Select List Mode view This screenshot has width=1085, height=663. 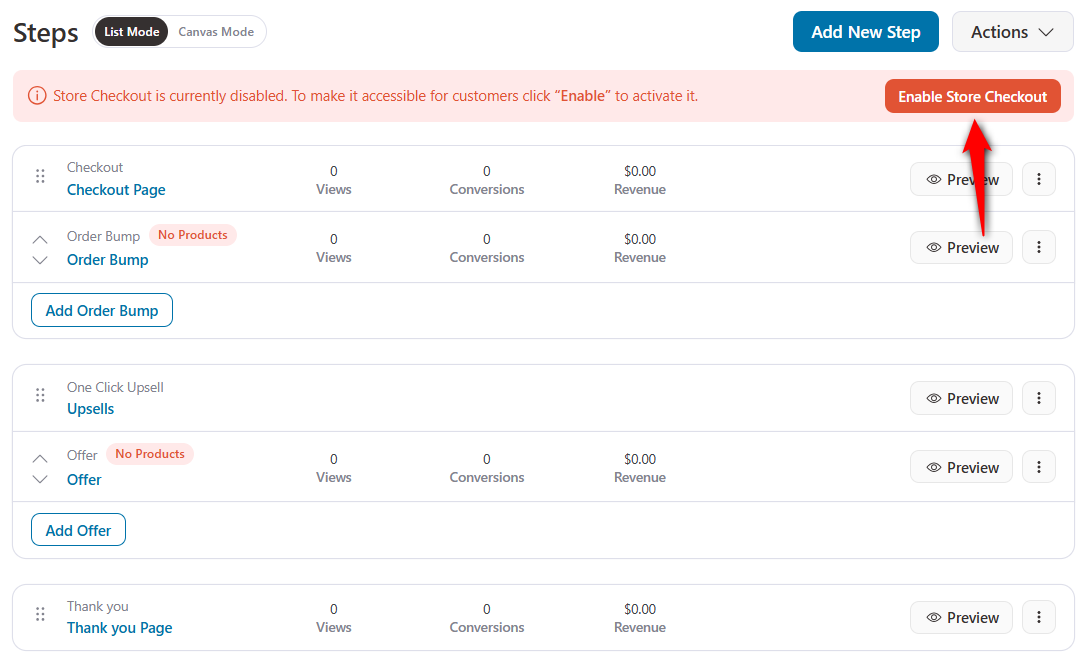tap(131, 32)
